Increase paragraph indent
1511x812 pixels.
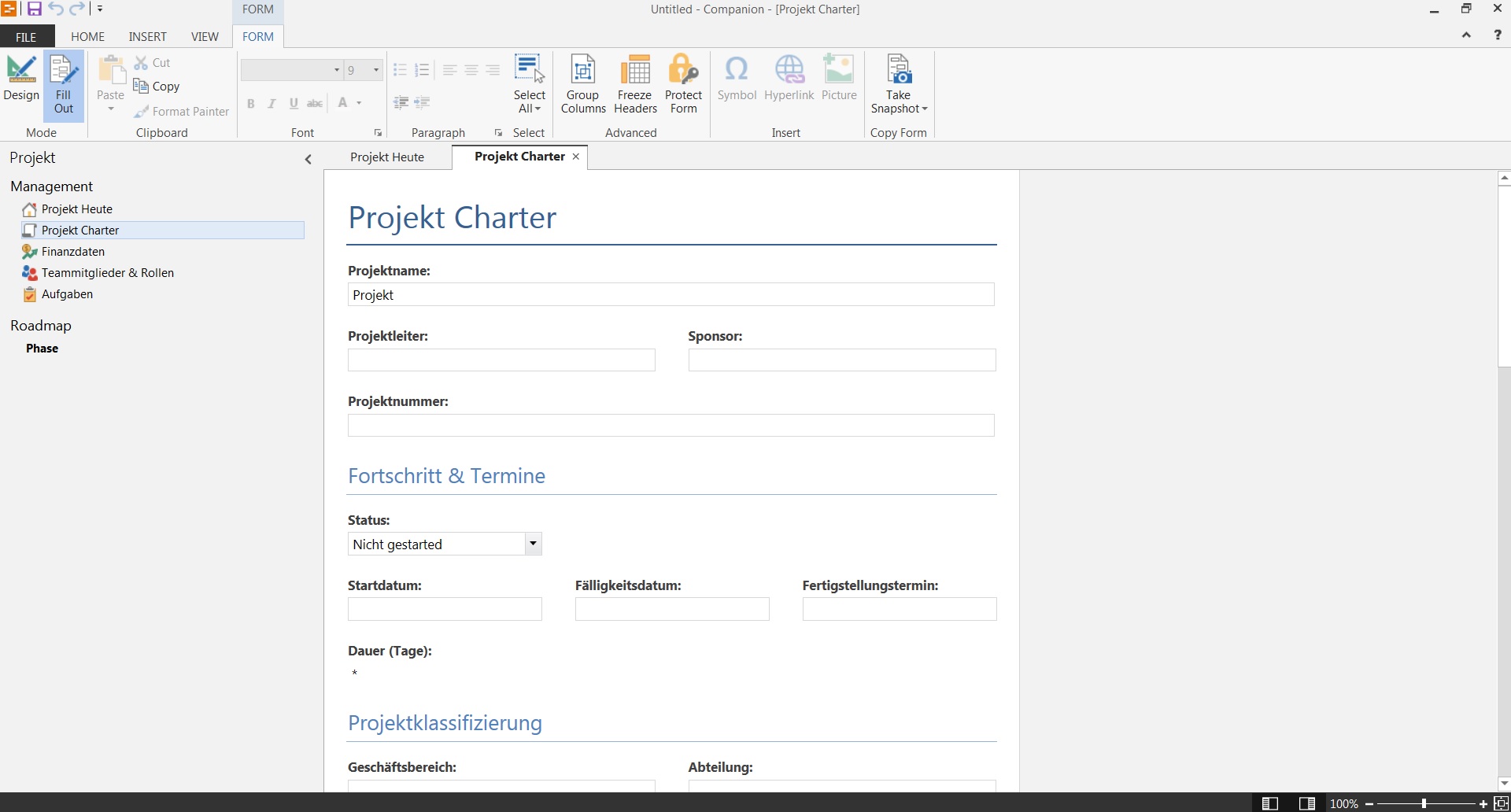pyautogui.click(x=422, y=102)
